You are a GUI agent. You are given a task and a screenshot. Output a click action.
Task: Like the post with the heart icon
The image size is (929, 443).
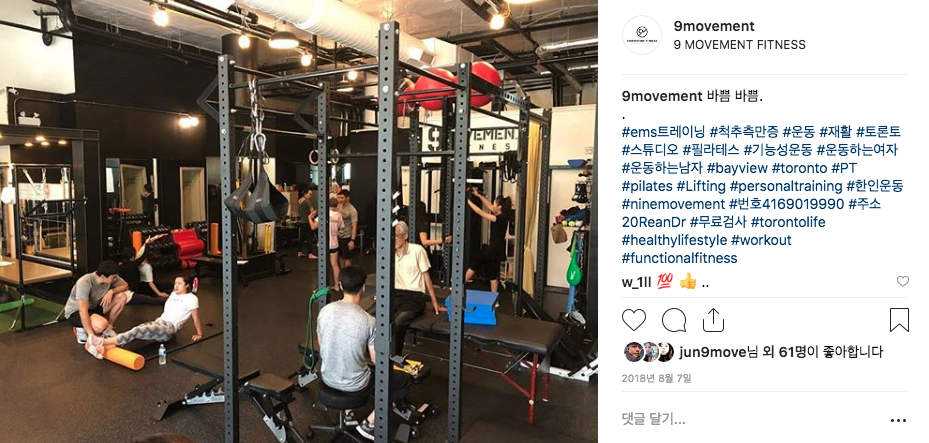tap(633, 320)
